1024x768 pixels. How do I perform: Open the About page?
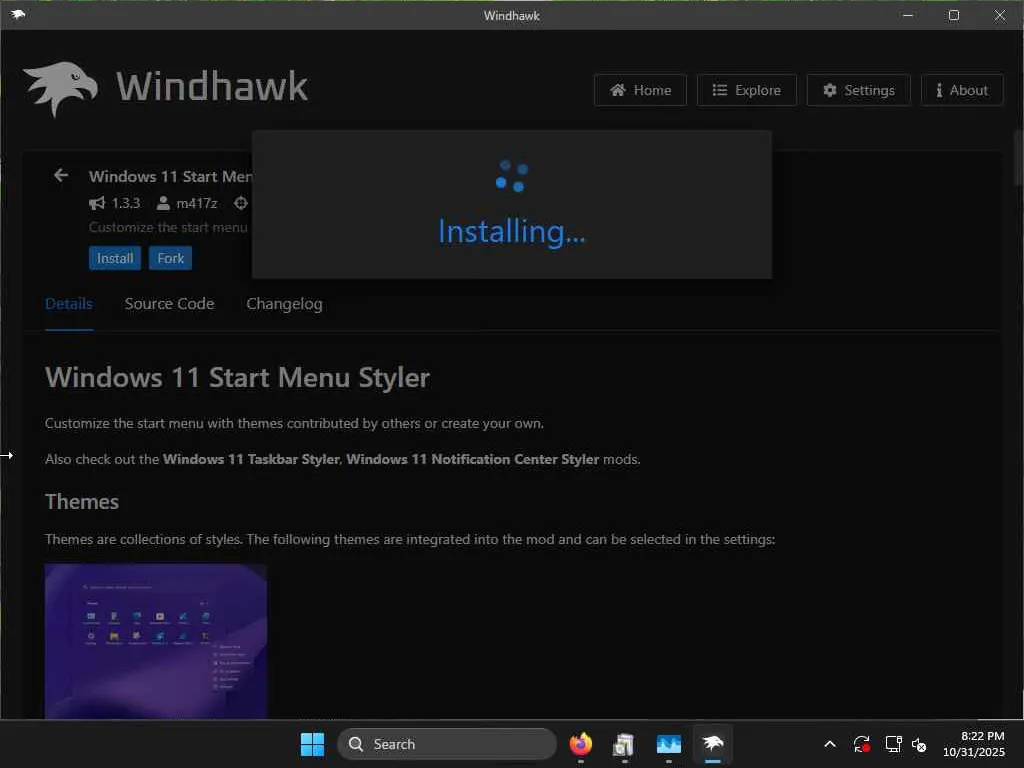click(962, 90)
